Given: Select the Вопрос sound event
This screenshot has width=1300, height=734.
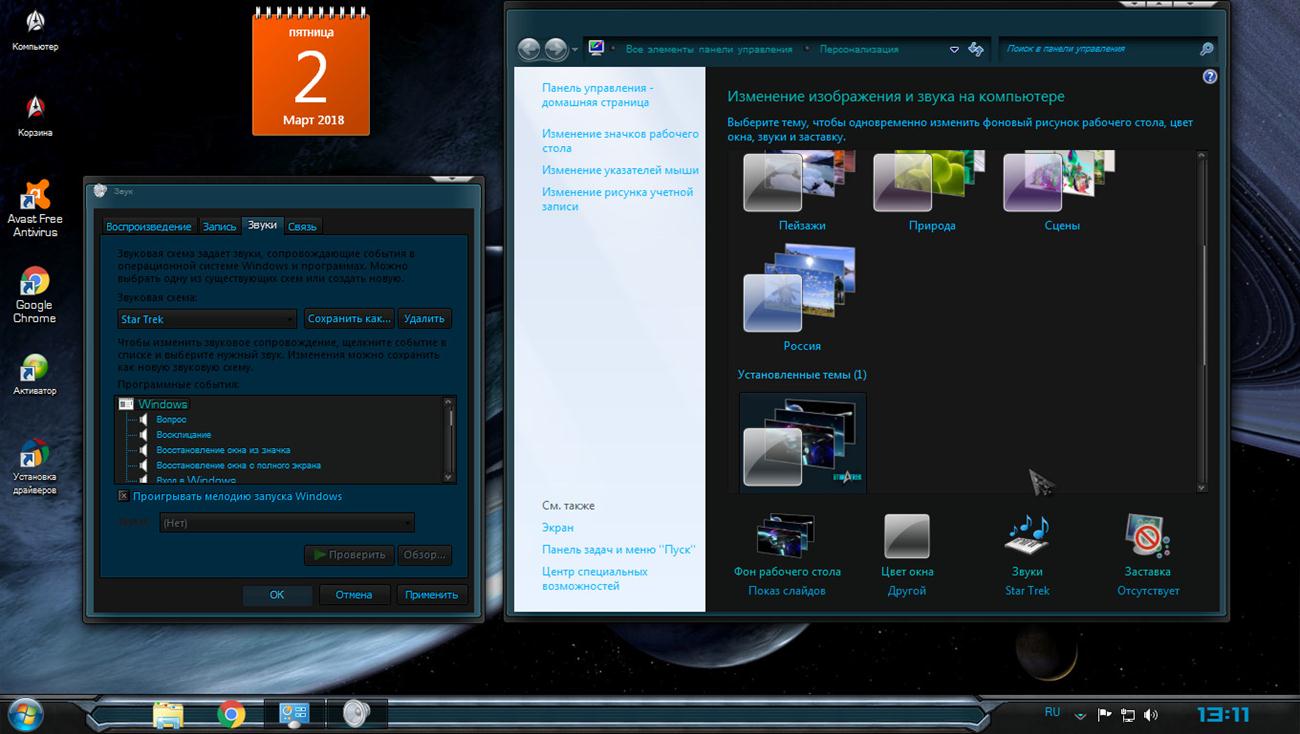Looking at the screenshot, I should 171,420.
